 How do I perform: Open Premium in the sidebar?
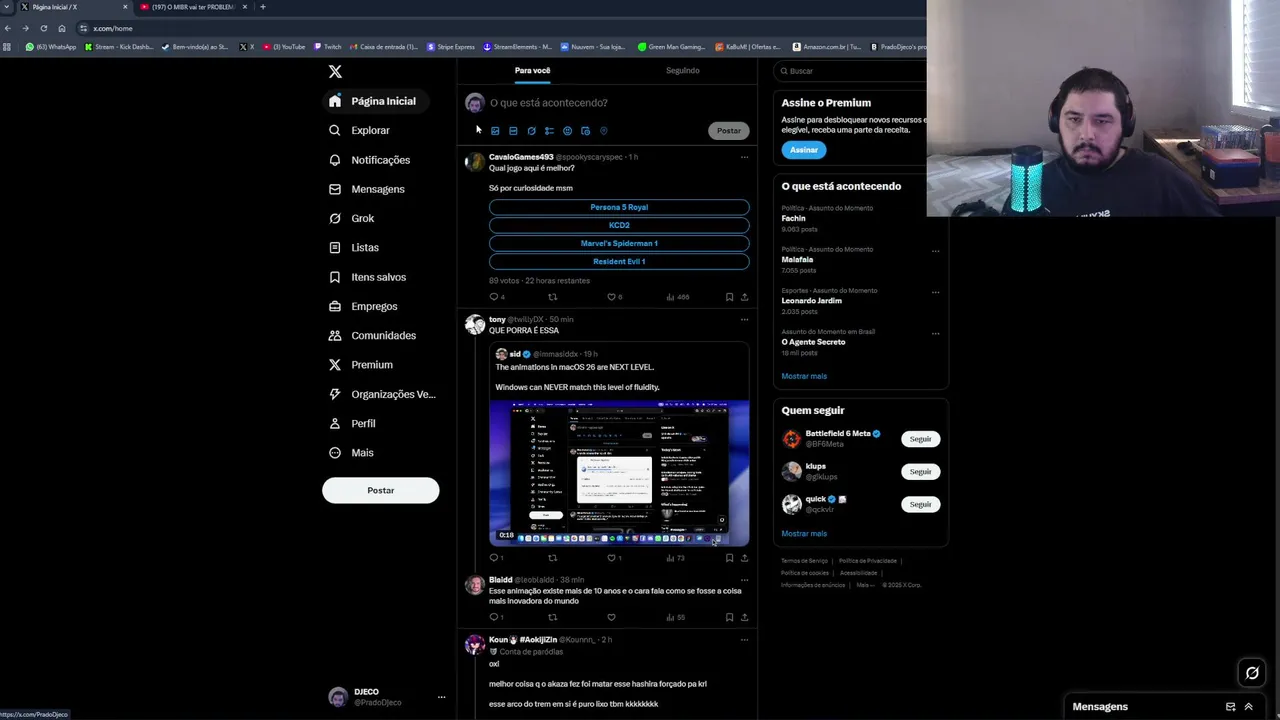click(x=360, y=365)
